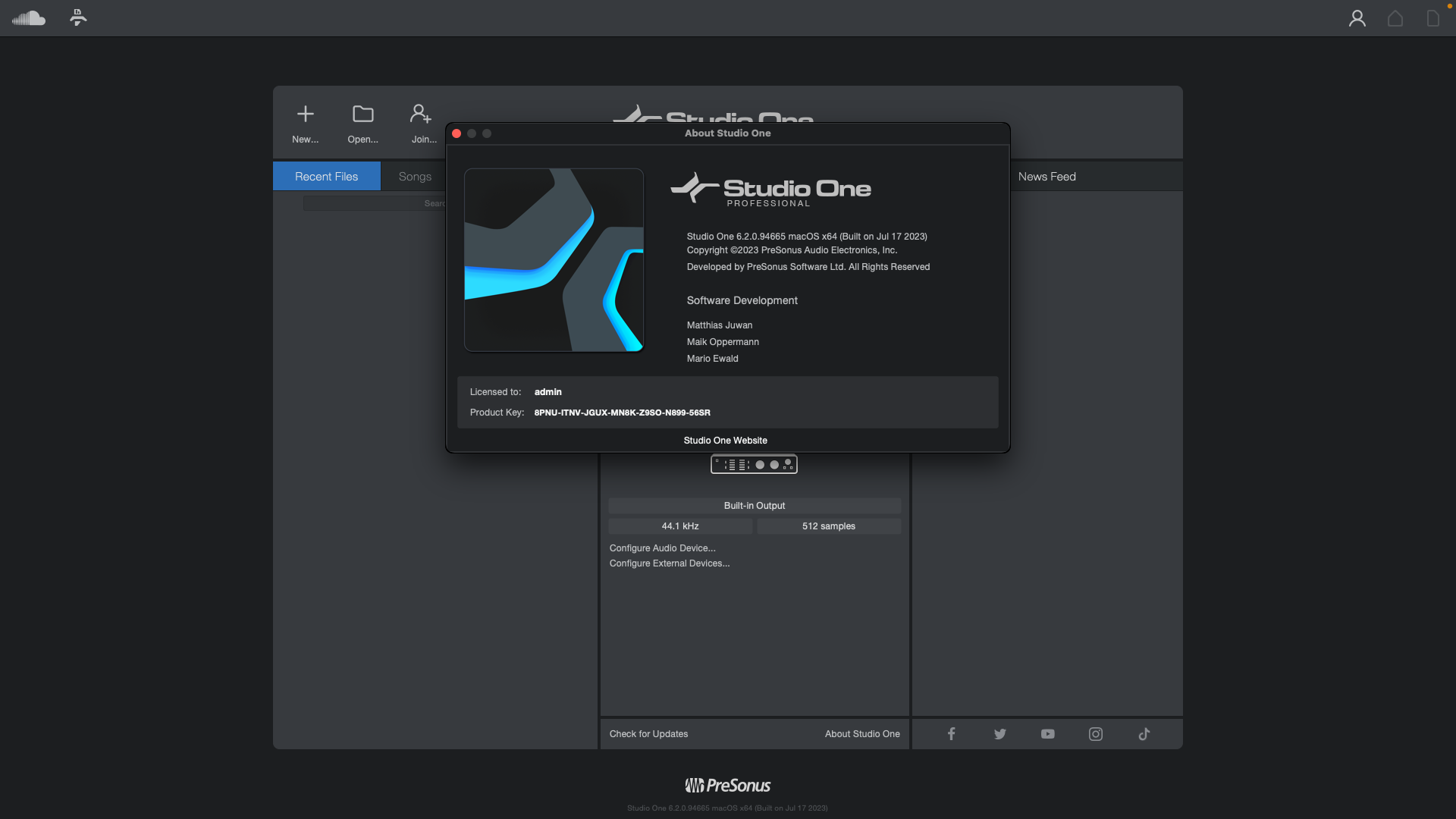Click the licensed user name admin

pyautogui.click(x=548, y=392)
